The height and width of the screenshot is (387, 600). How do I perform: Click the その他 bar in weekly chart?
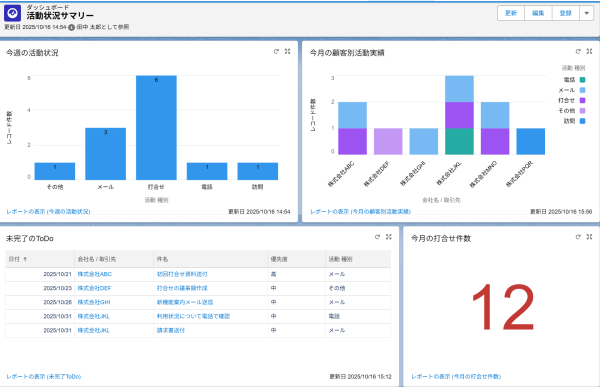(x=55, y=171)
